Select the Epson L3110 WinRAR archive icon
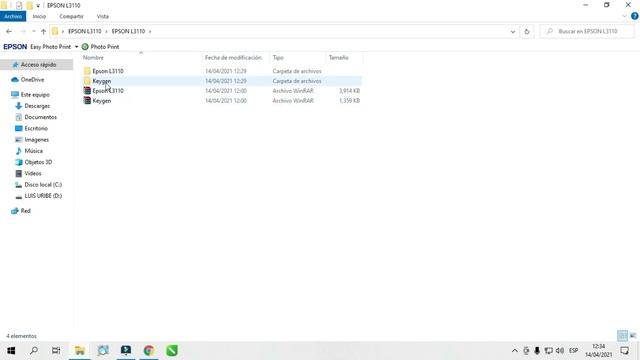 tap(87, 91)
